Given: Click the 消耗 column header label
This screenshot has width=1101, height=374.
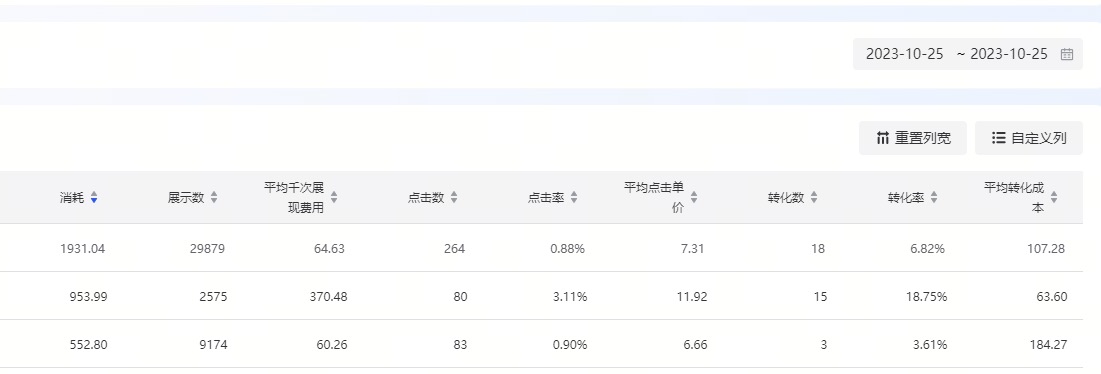Looking at the screenshot, I should pyautogui.click(x=72, y=198).
